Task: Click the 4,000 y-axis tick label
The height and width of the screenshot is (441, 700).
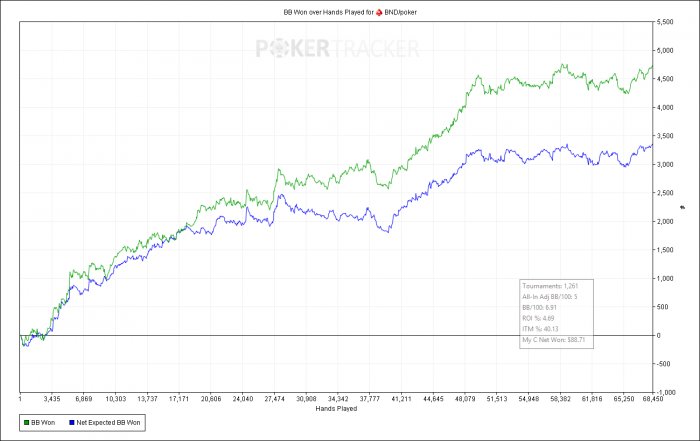Action: pos(665,108)
